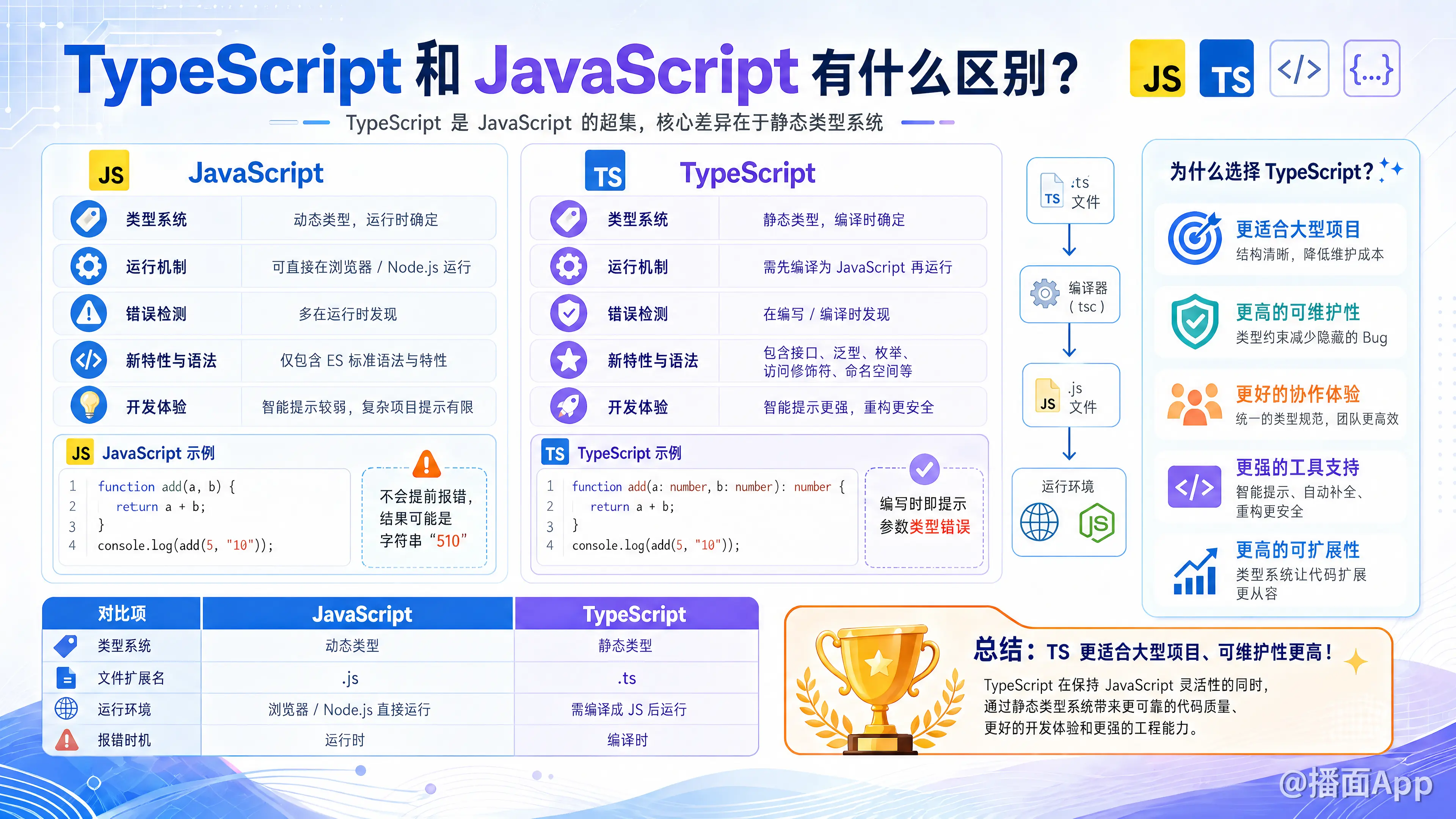Click the shield check icon in TypeScript's 错误检测 row

[x=569, y=313]
